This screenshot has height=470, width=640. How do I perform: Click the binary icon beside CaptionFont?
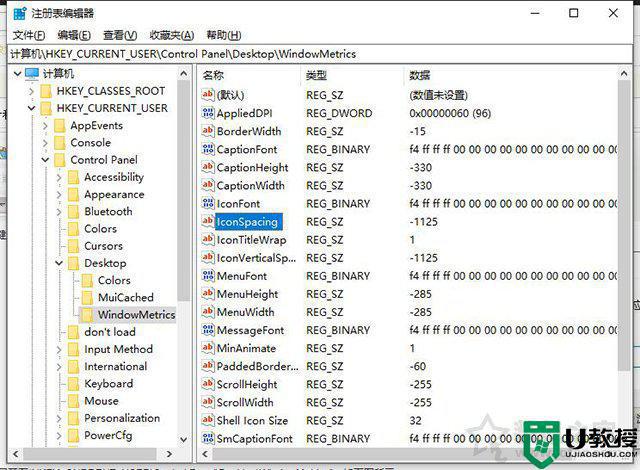pyautogui.click(x=208, y=149)
